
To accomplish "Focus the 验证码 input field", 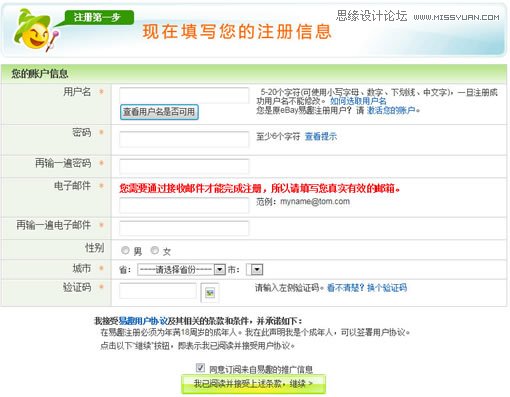I will pos(158,291).
